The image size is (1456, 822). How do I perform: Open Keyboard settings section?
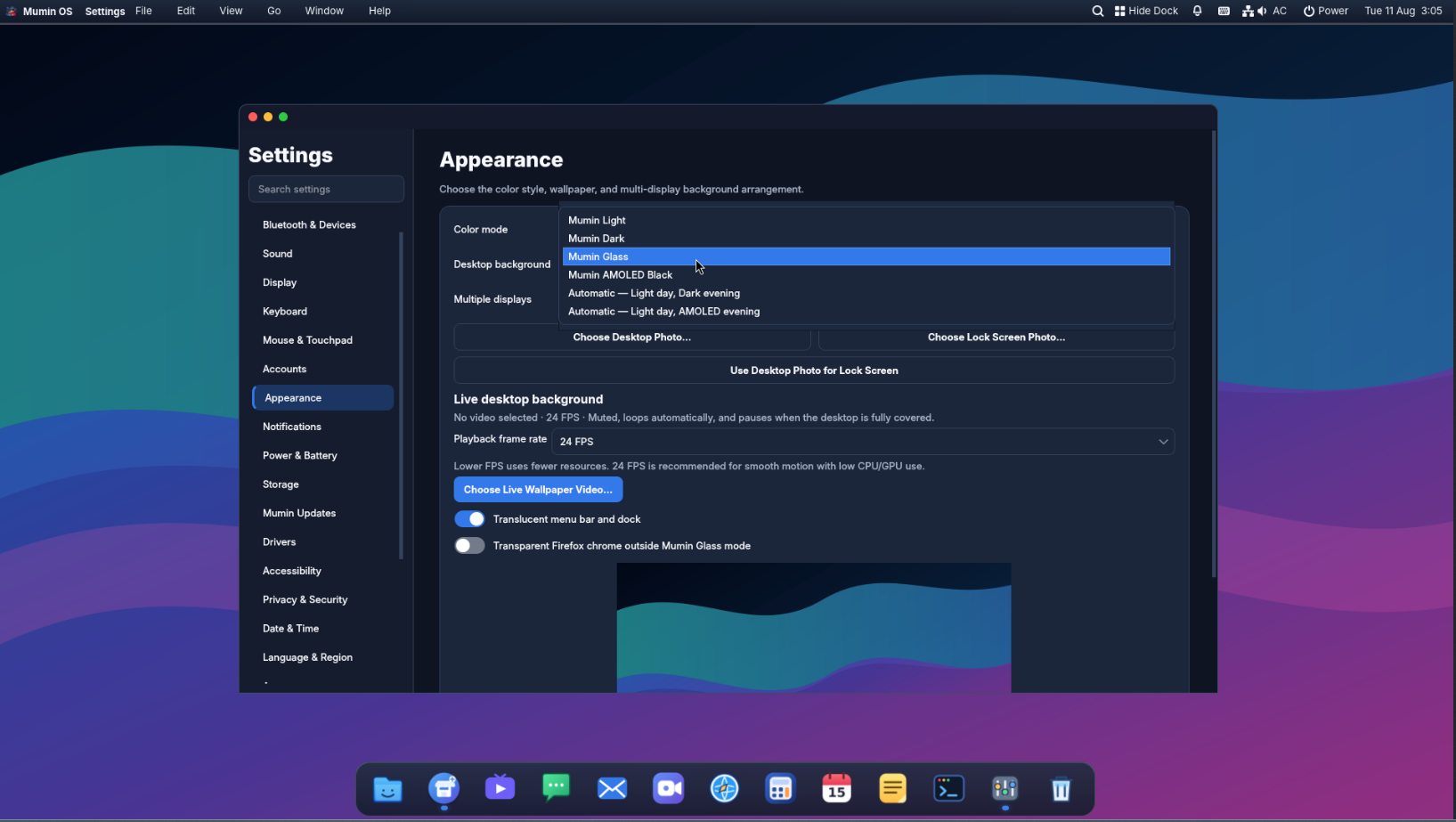coord(323,312)
